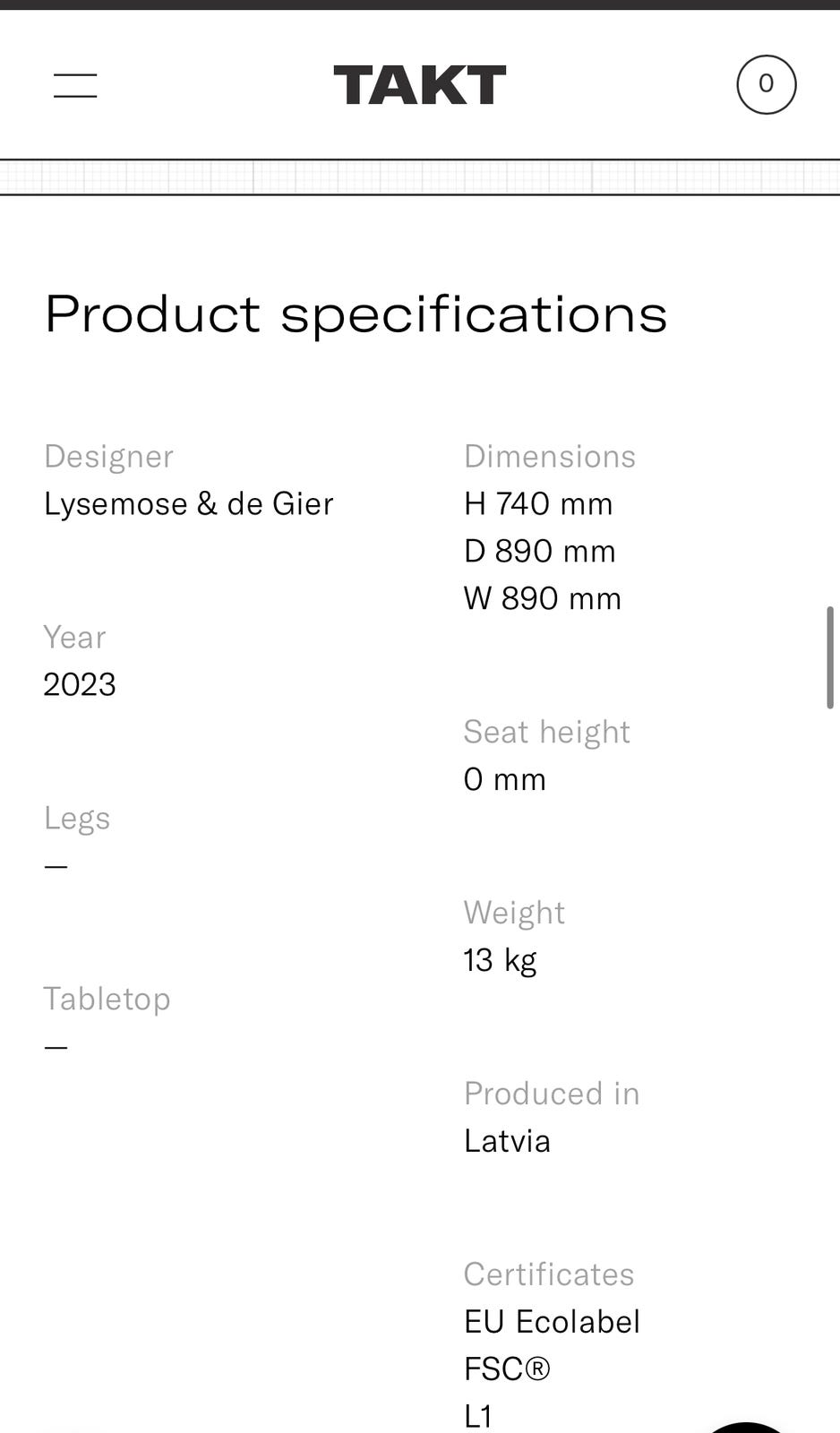Click the Seat height label
840x1433 pixels.
point(546,733)
